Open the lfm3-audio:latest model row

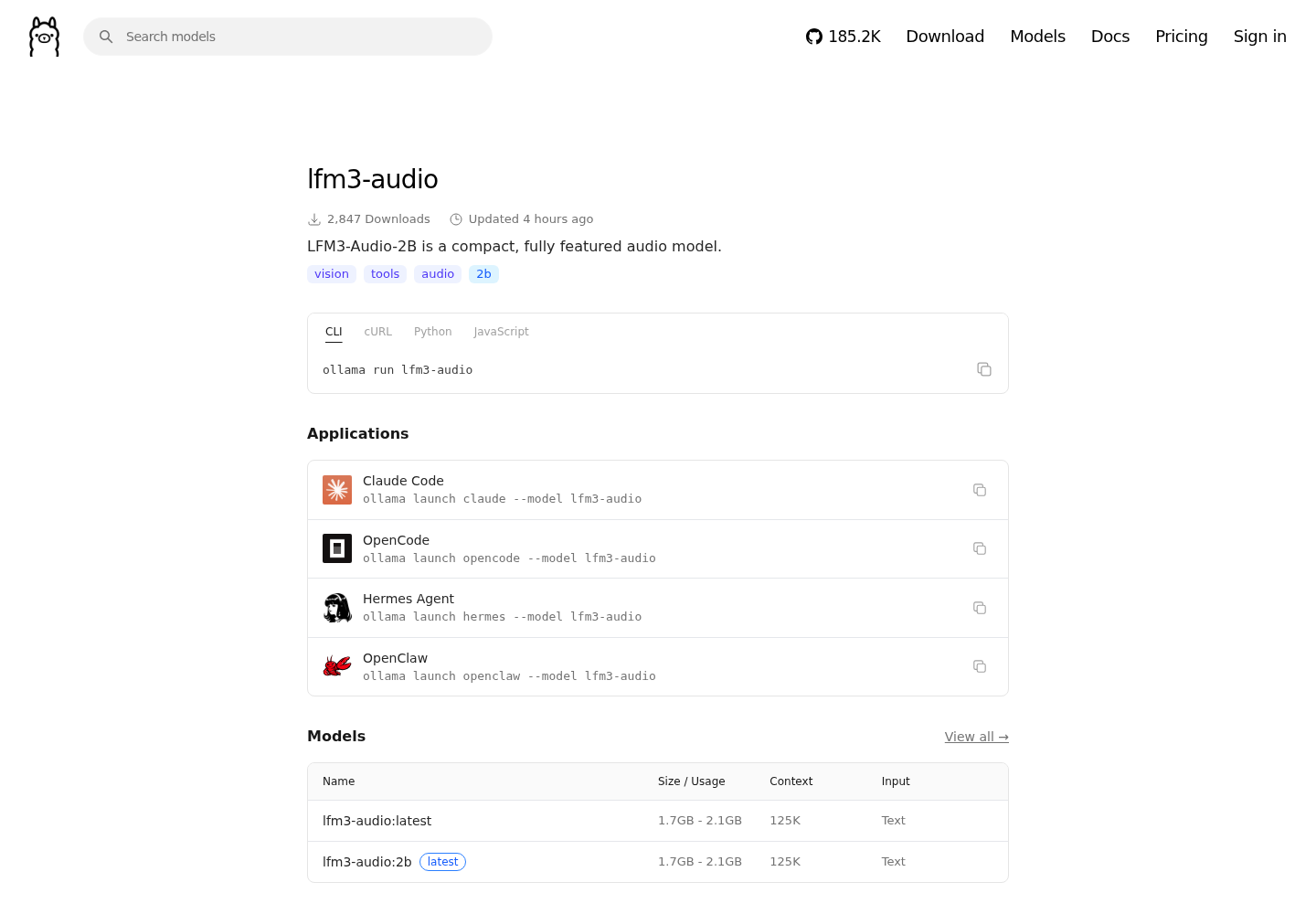point(658,821)
